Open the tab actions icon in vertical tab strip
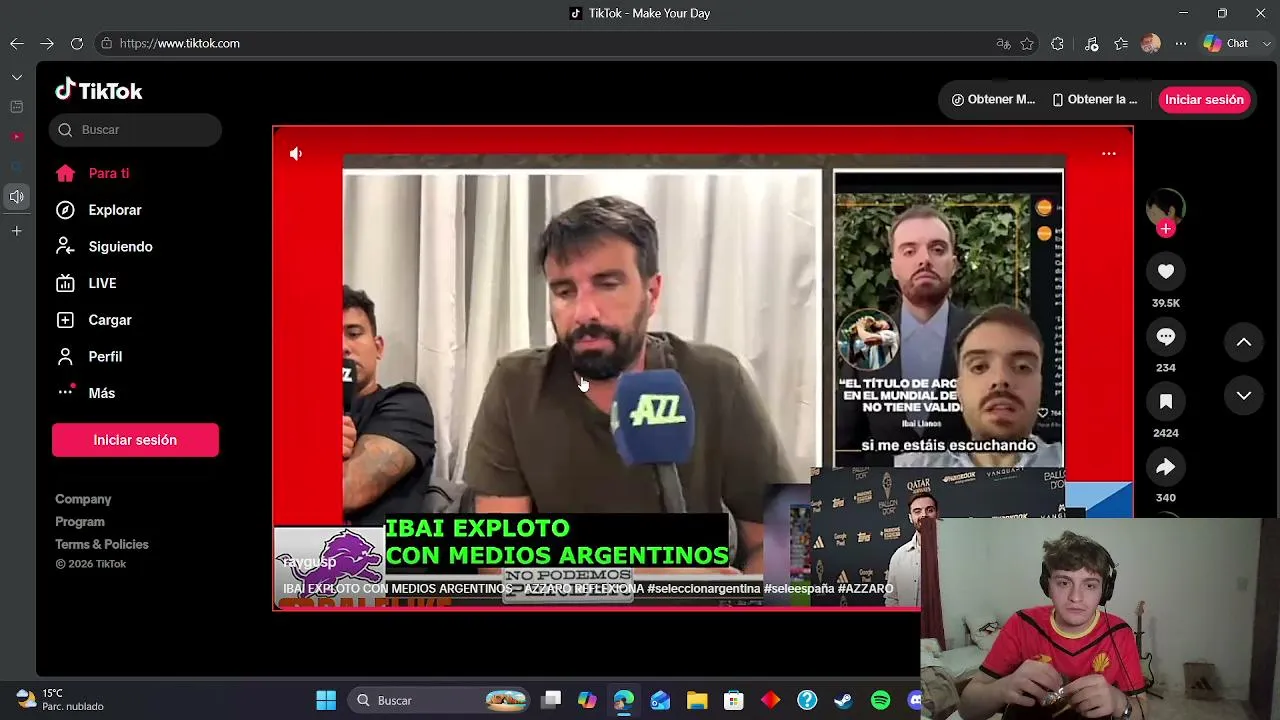 tap(17, 107)
